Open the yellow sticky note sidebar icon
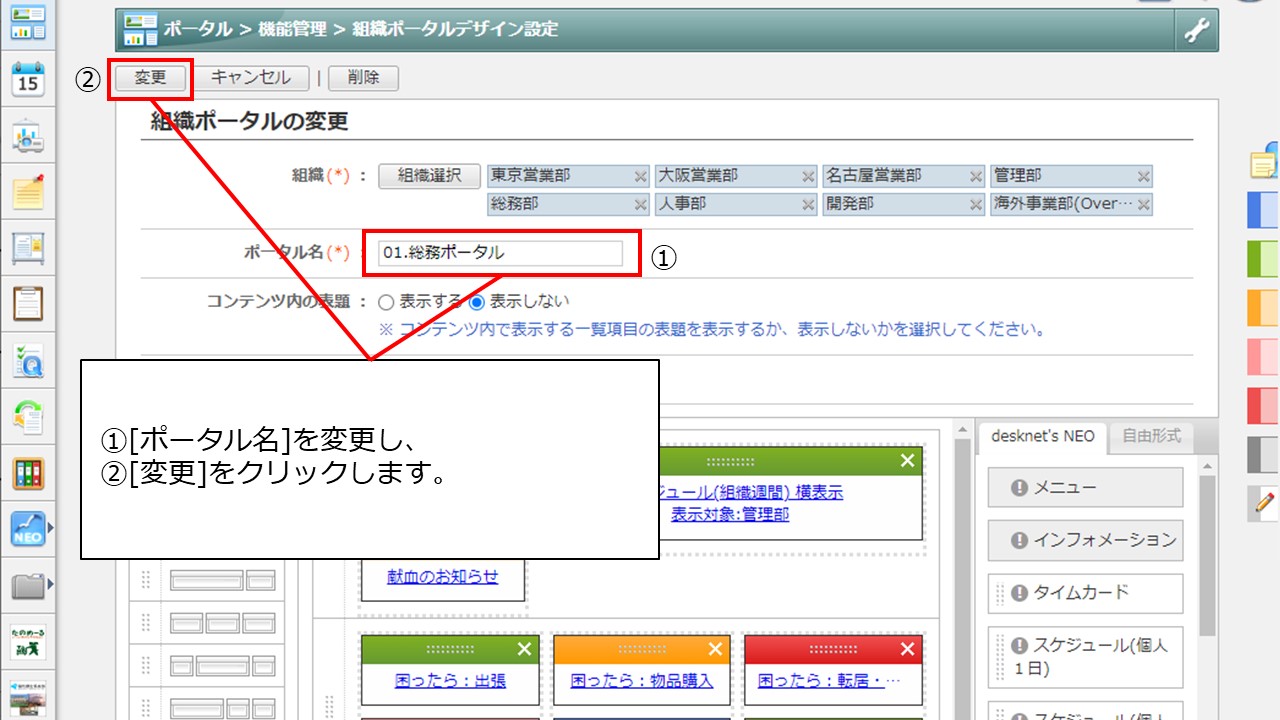Image resolution: width=1280 pixels, height=720 pixels. [28, 190]
